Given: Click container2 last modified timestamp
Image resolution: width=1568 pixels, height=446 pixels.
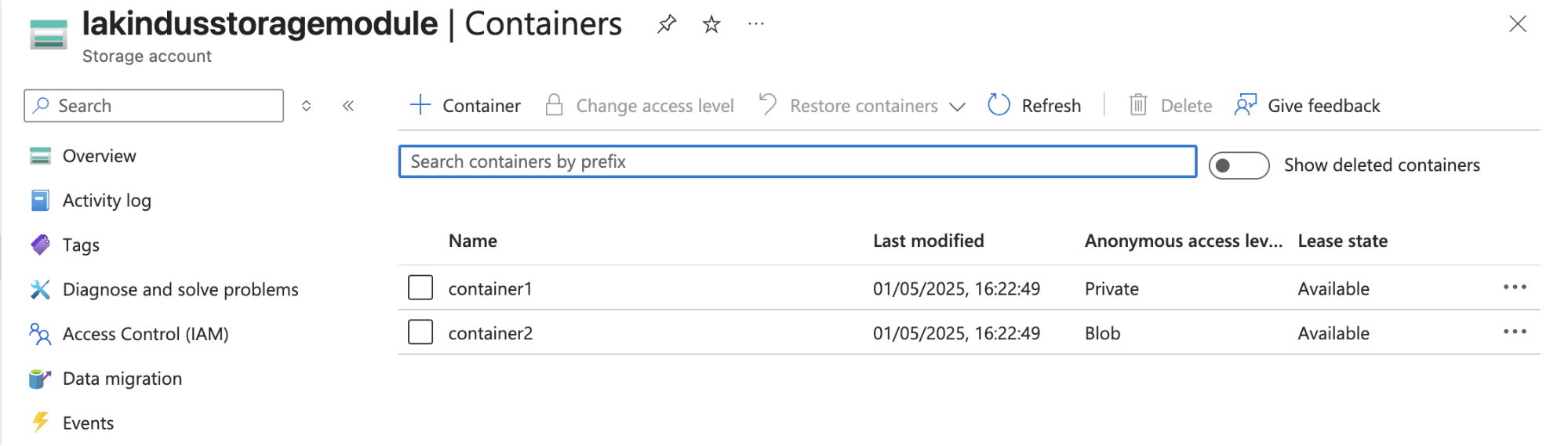Looking at the screenshot, I should (x=956, y=333).
